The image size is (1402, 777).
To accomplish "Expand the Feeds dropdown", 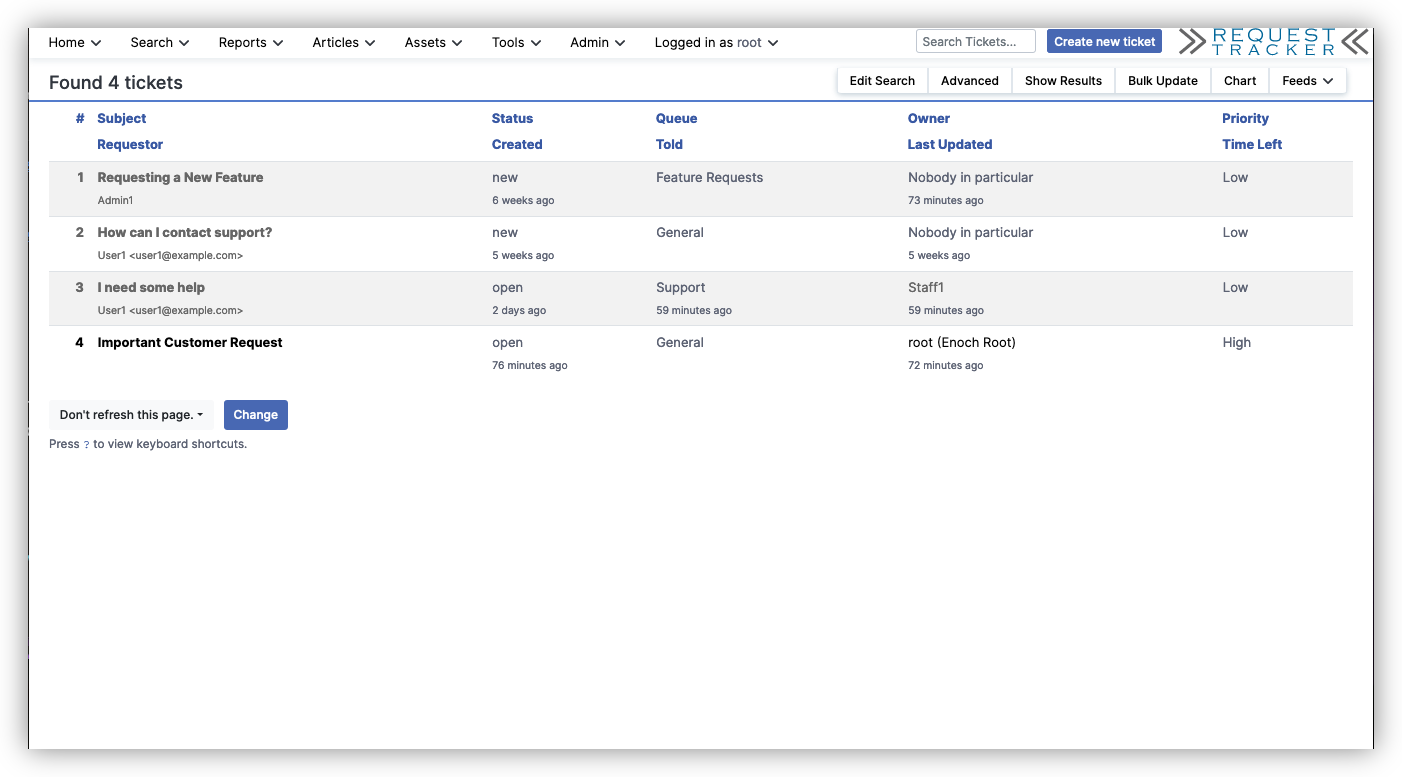I will [x=1308, y=81].
